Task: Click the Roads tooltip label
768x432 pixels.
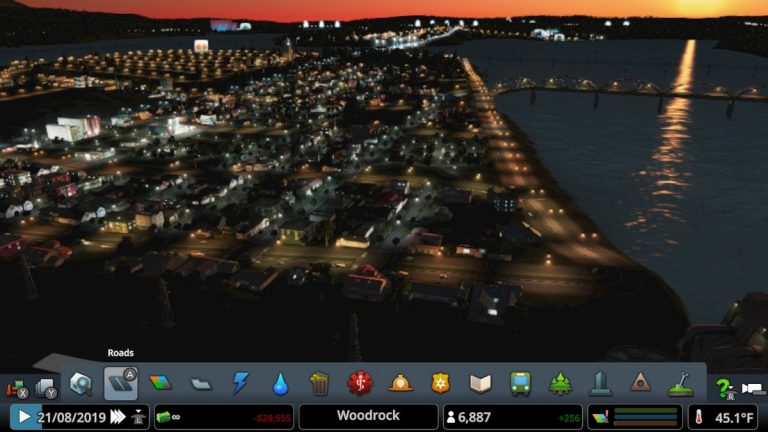Action: pyautogui.click(x=120, y=353)
